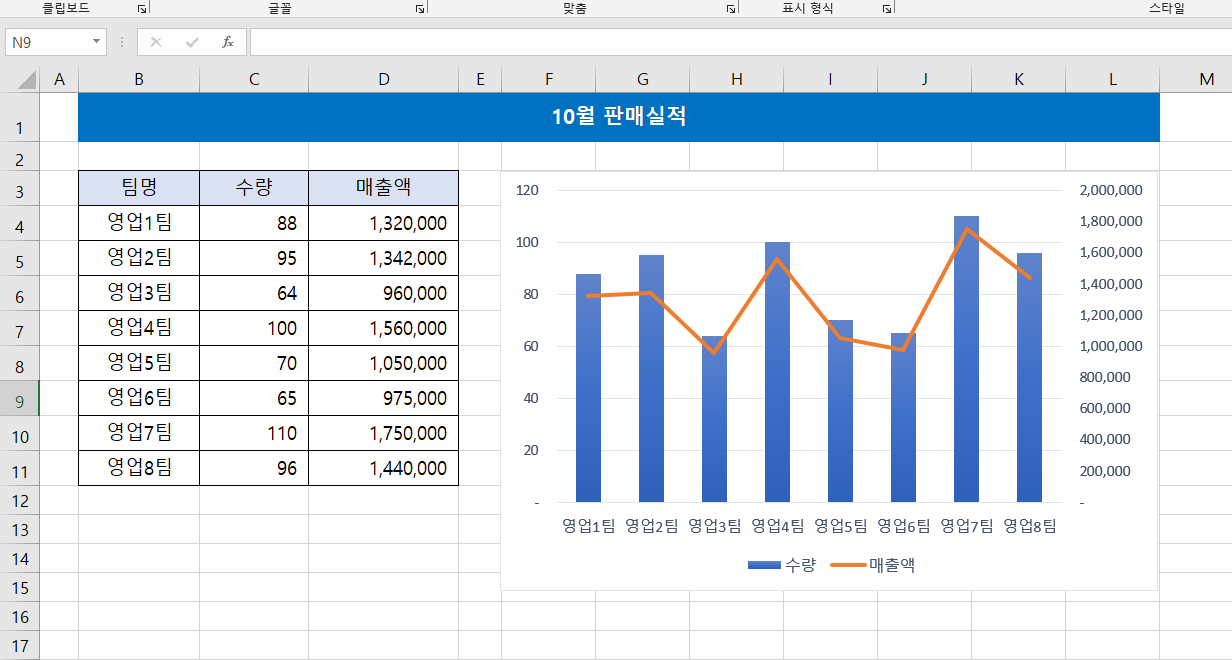Click the 매출액 legend entry in chart

tap(872, 565)
